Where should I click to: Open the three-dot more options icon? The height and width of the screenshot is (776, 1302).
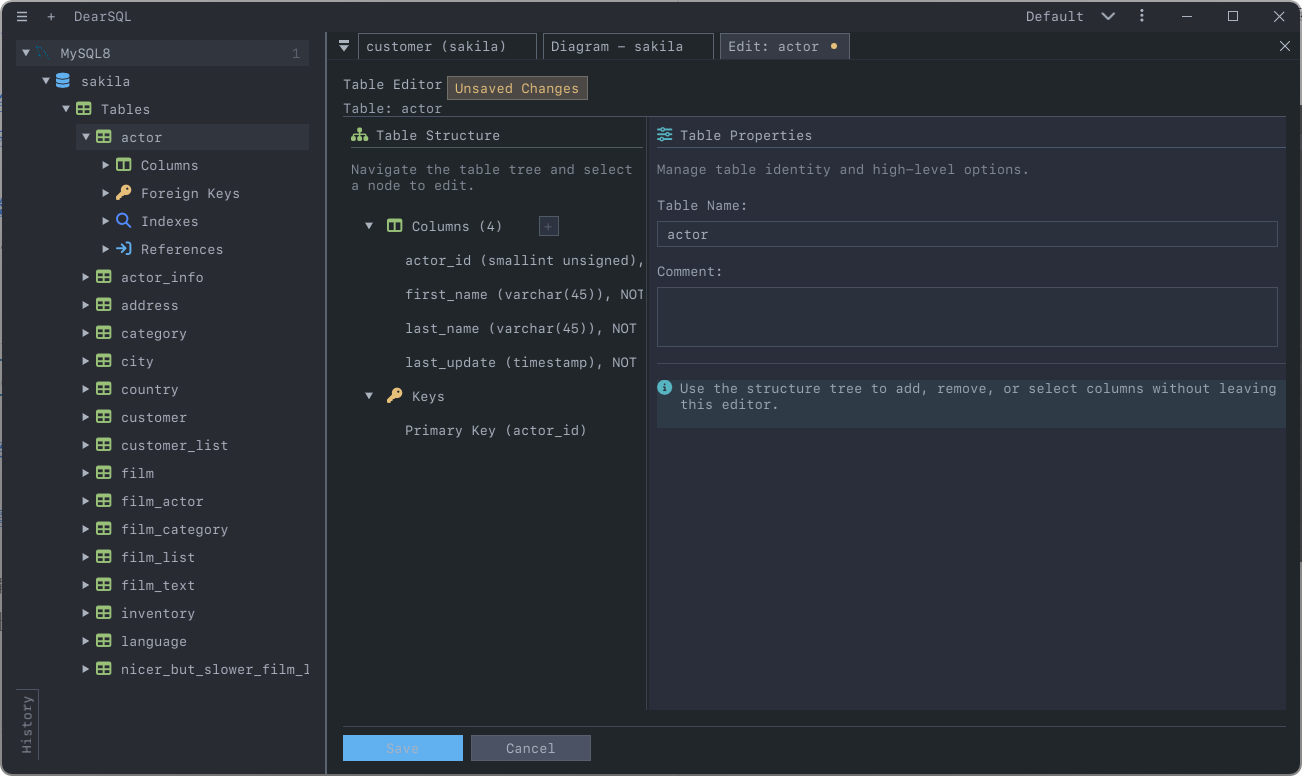[x=1142, y=16]
